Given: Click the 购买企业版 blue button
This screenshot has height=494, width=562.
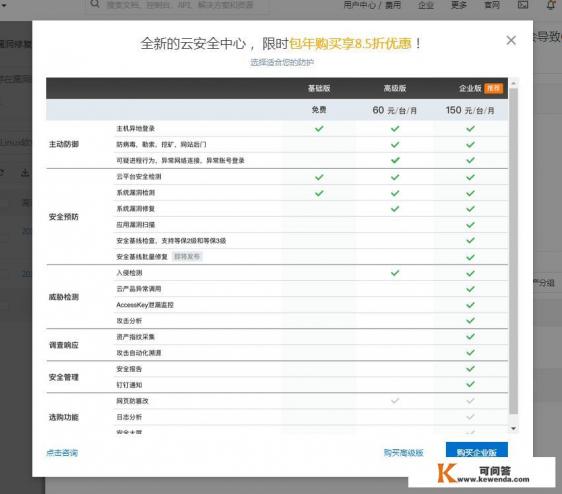Looking at the screenshot, I should [x=477, y=451].
